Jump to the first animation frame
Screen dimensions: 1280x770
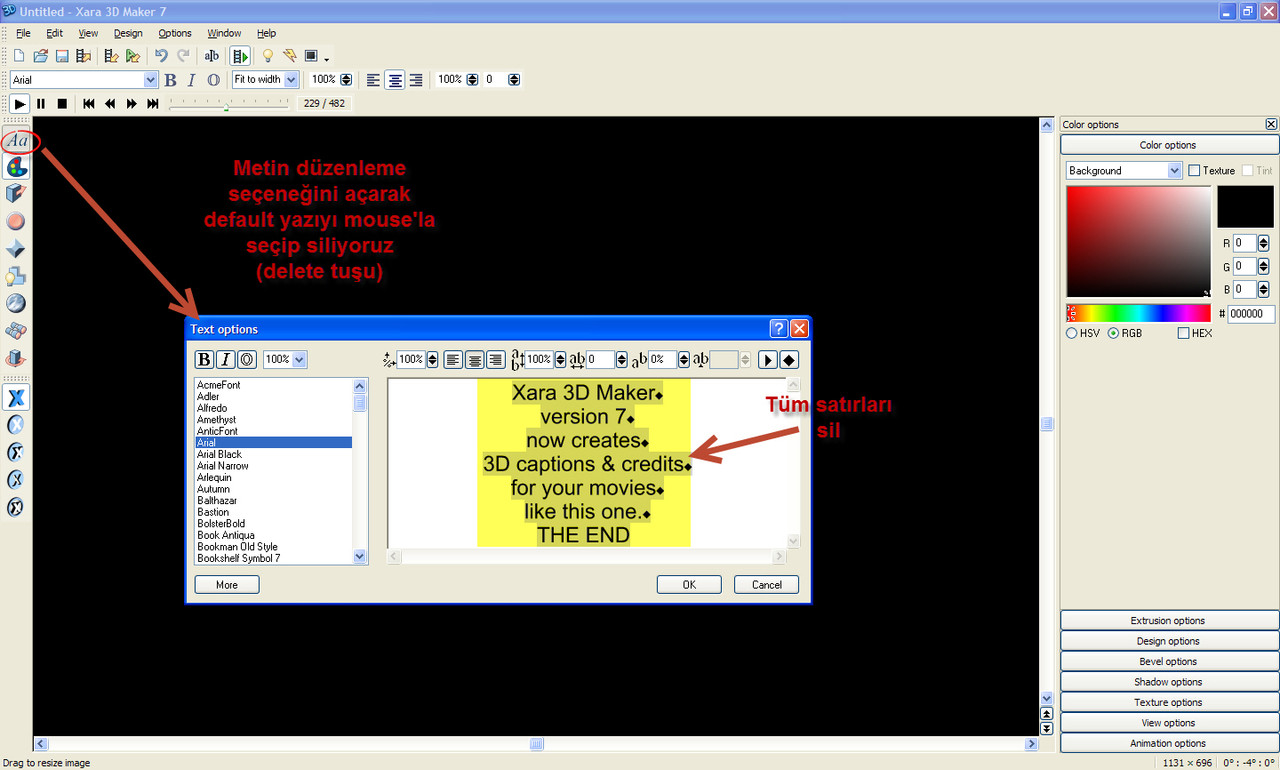(x=89, y=103)
